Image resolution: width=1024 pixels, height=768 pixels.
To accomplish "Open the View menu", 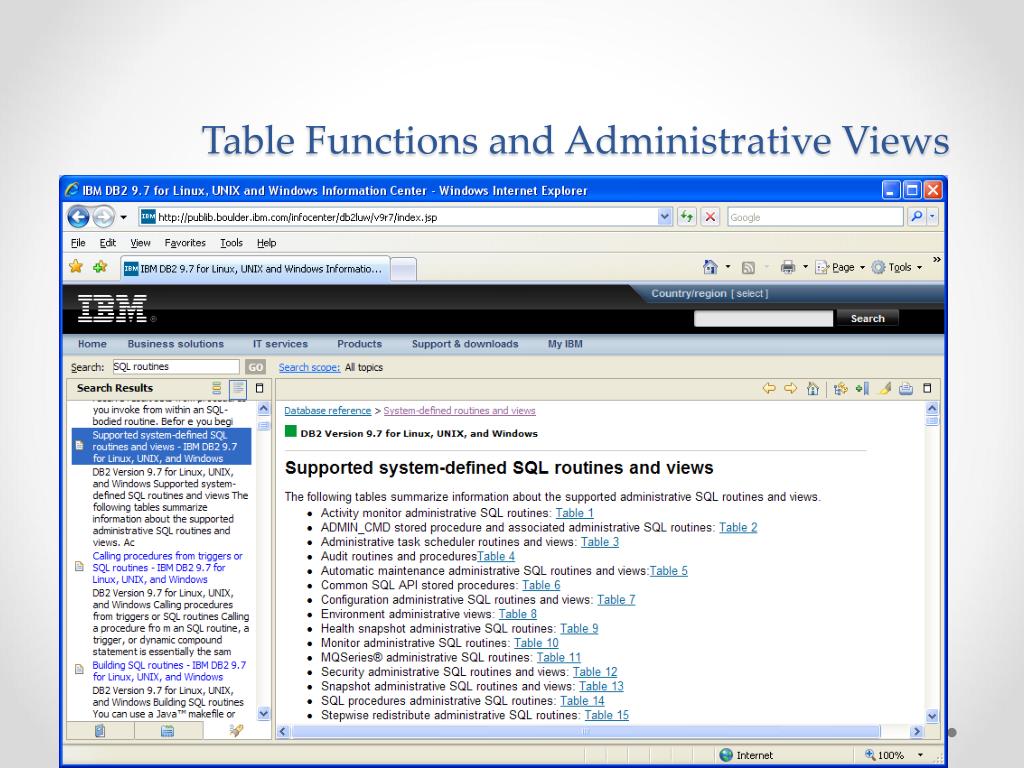I will (x=140, y=243).
